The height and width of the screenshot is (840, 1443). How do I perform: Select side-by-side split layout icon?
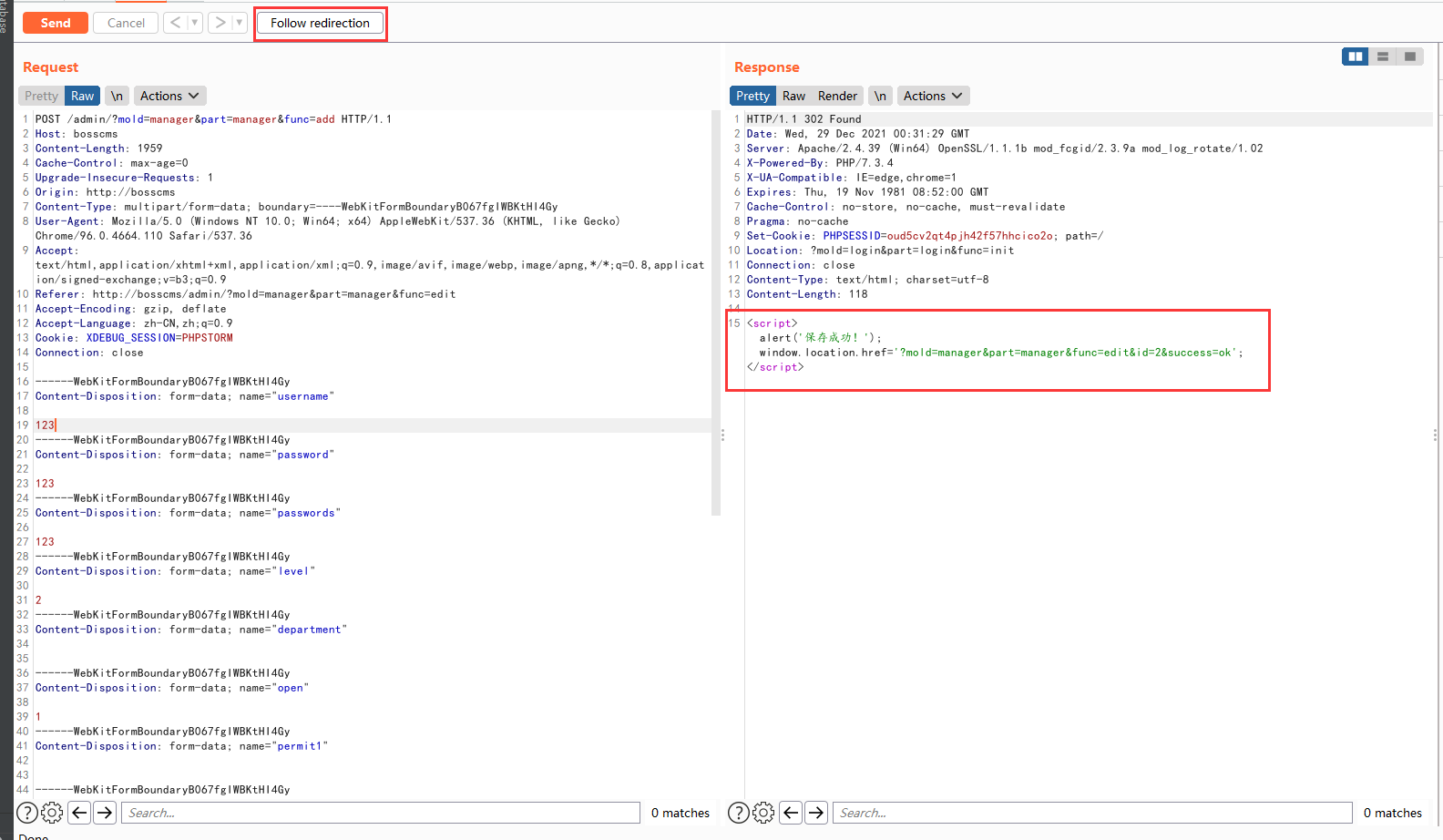[x=1356, y=56]
